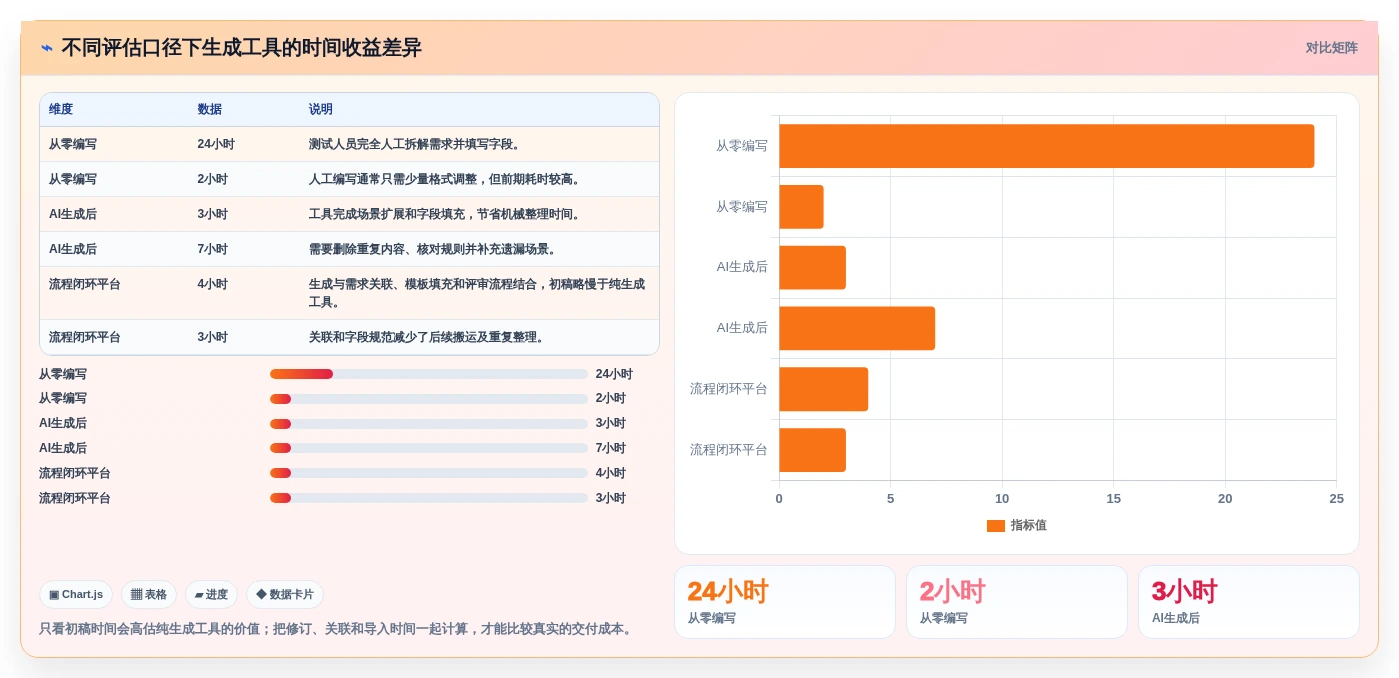Open the 2小时 从零编写 data card

coord(1017,602)
